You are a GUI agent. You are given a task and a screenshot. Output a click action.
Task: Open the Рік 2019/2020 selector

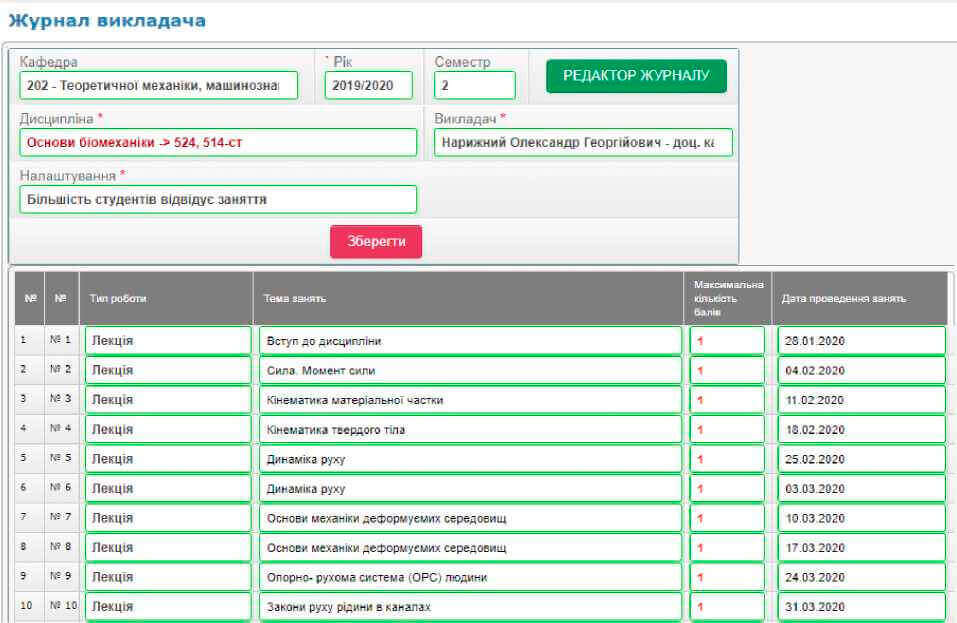[x=368, y=86]
